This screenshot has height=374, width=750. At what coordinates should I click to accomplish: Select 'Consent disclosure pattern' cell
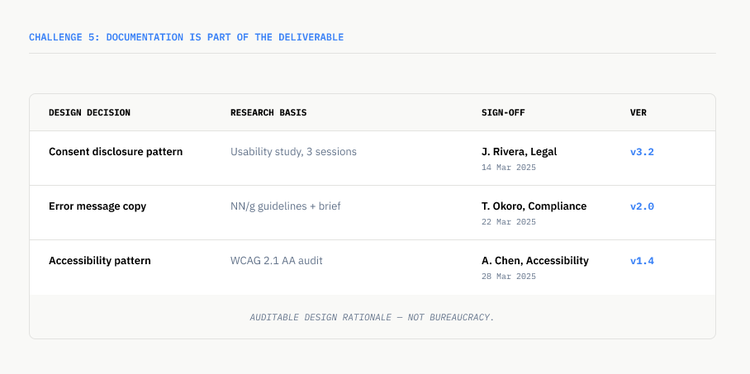coord(116,152)
